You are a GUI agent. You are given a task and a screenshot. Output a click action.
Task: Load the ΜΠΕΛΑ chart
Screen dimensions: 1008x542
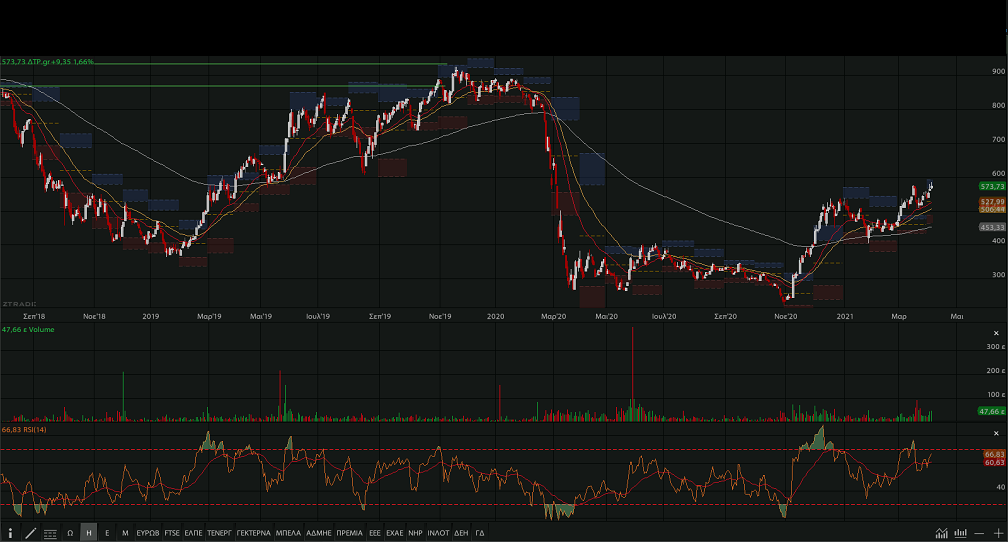coord(288,533)
